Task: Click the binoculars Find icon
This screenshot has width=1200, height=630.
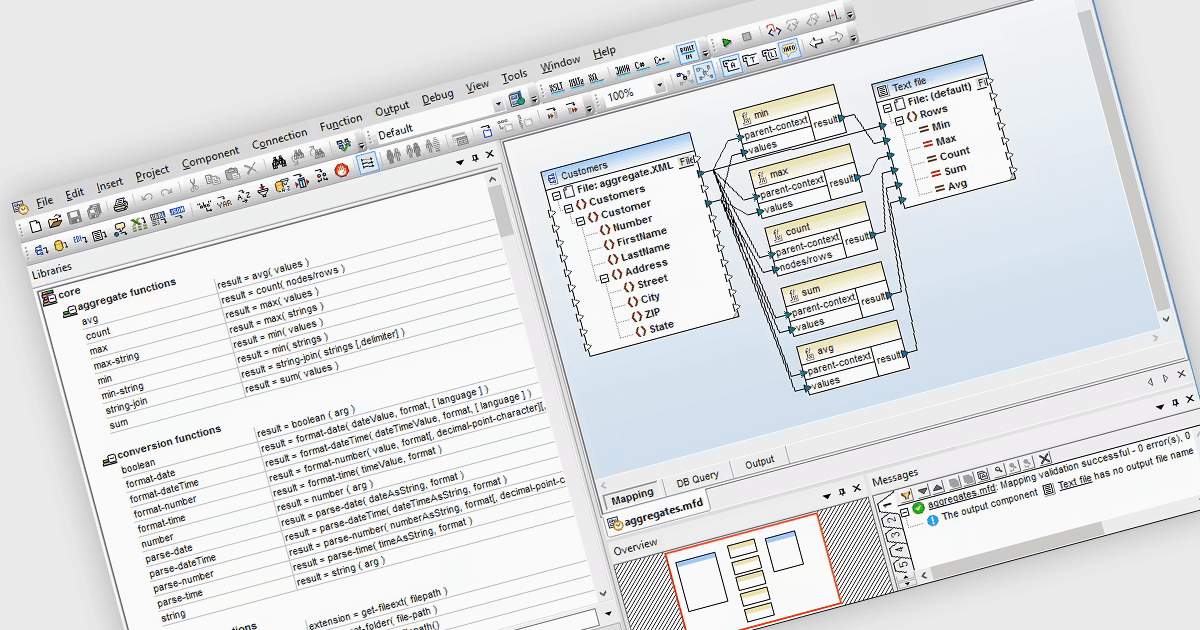Action: 279,162
